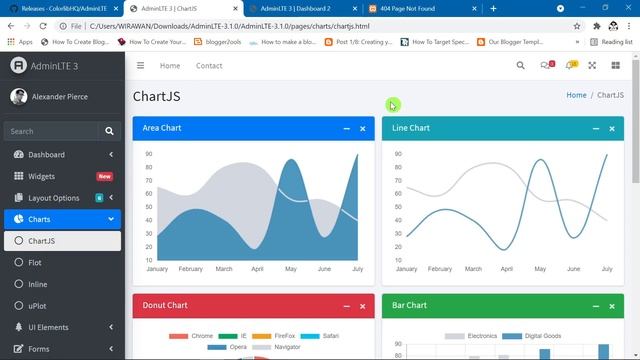
Task: Open the blogger2ools bookmark
Action: [x=217, y=42]
